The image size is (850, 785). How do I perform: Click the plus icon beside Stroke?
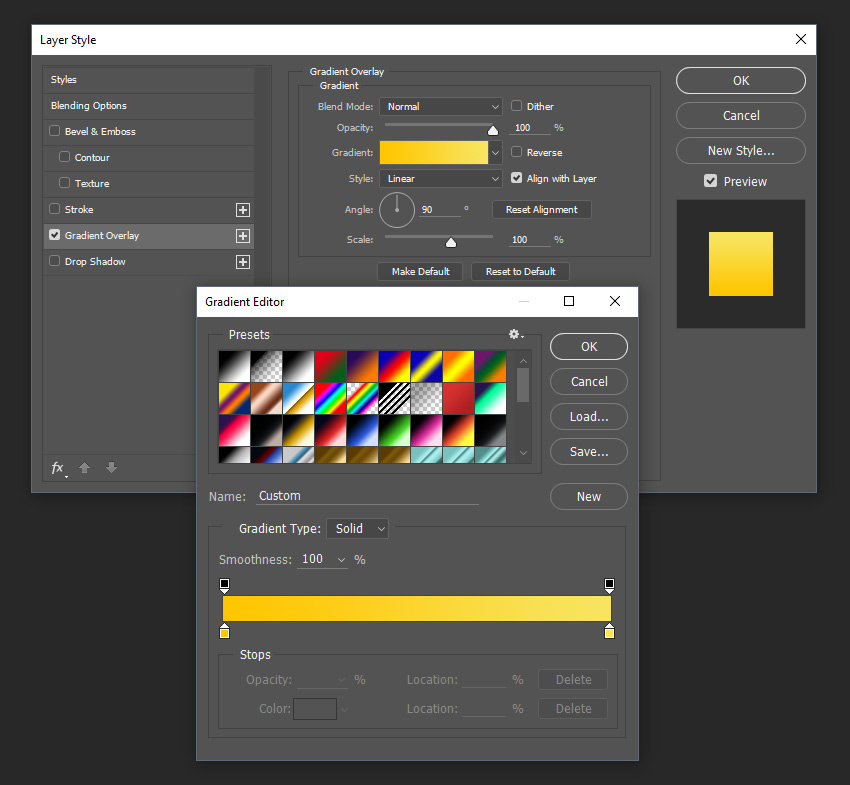coord(242,210)
